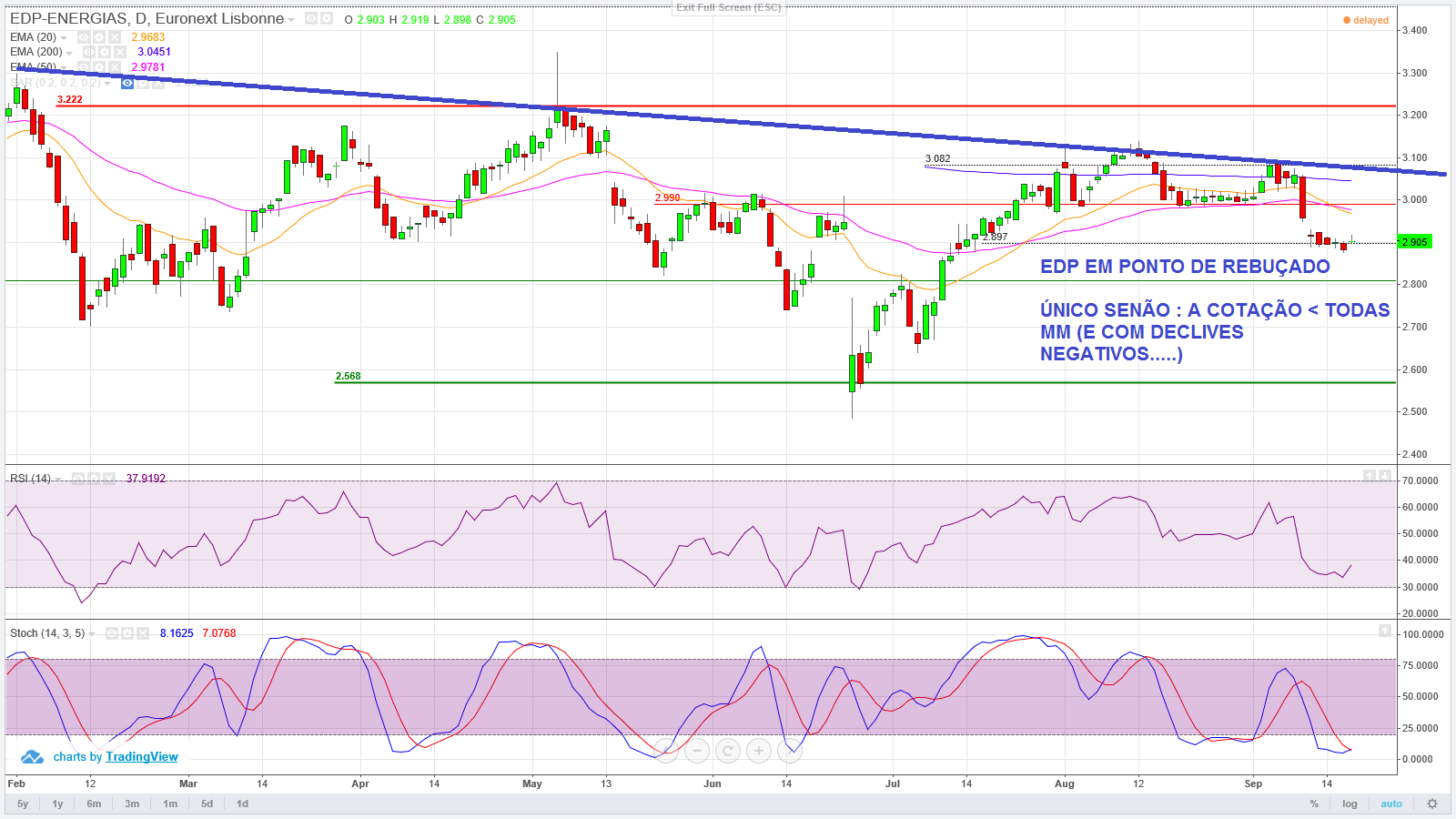Viewport: 1456px width, 819px height.
Task: Open the TradingView link
Action: coord(142,757)
